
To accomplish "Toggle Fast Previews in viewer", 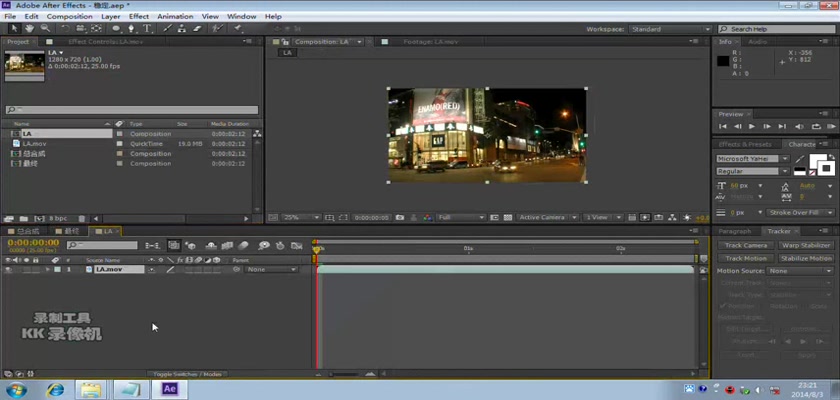I will pyautogui.click(x=645, y=218).
